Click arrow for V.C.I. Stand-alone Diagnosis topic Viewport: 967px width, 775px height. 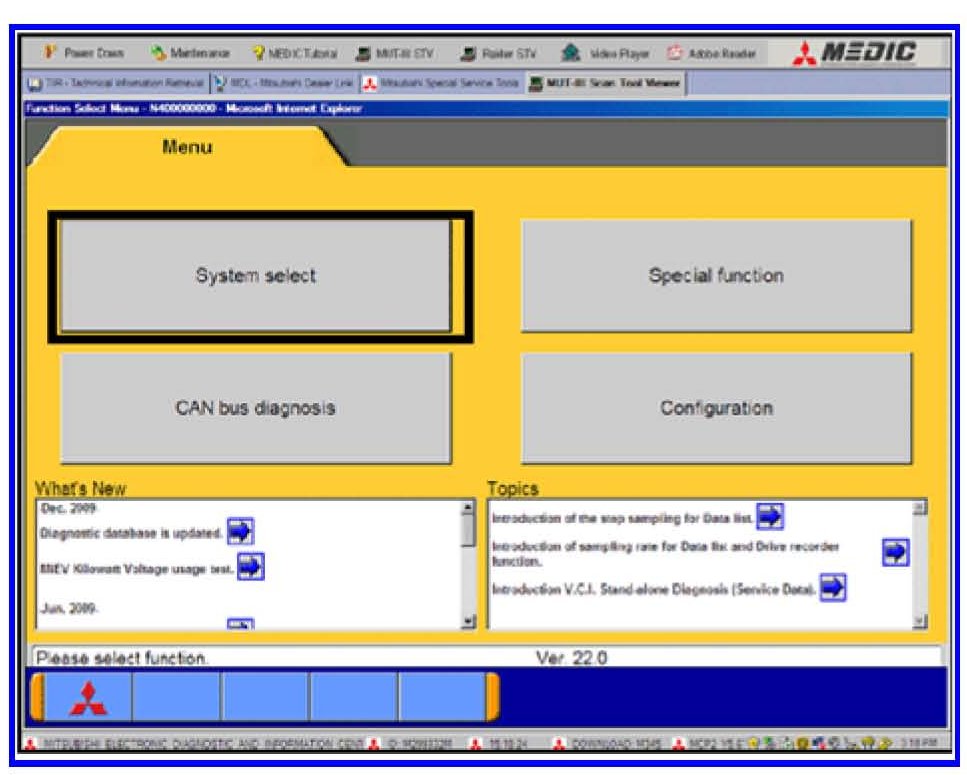click(x=833, y=587)
